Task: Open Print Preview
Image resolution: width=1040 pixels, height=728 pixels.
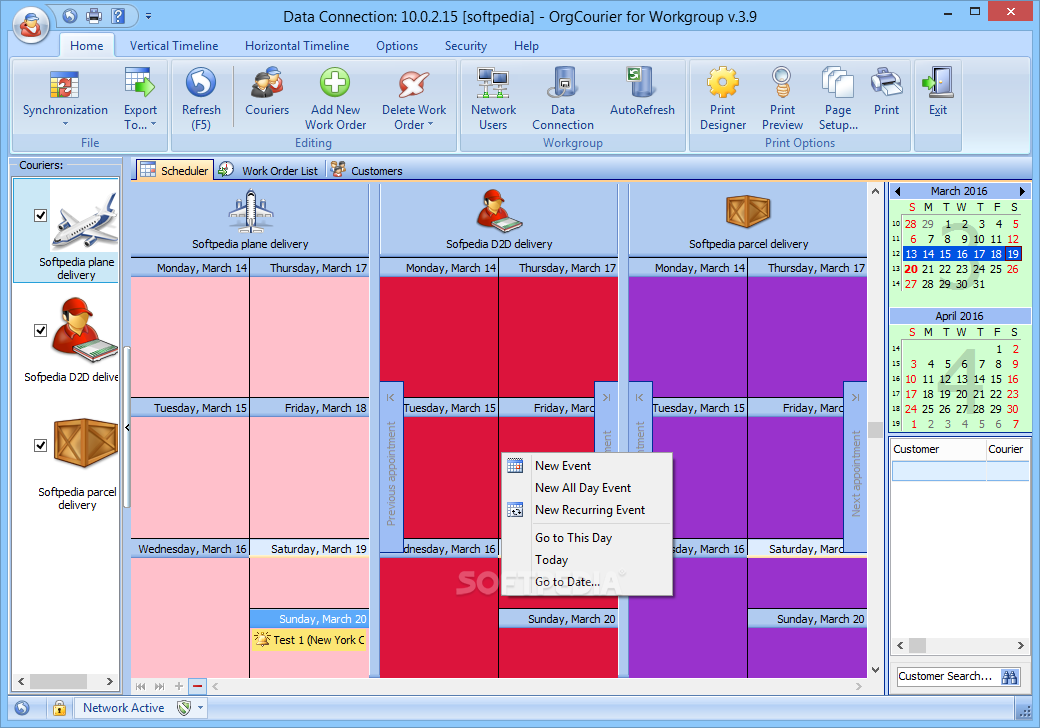Action: 782,98
